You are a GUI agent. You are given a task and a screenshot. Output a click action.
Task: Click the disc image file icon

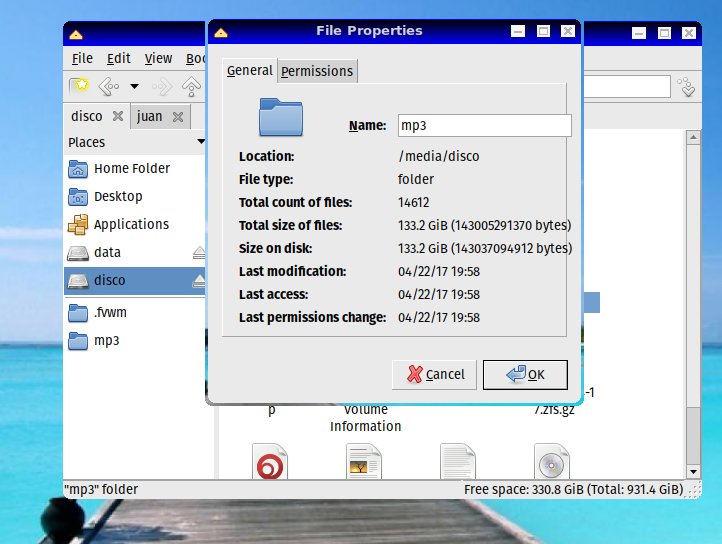tap(551, 463)
